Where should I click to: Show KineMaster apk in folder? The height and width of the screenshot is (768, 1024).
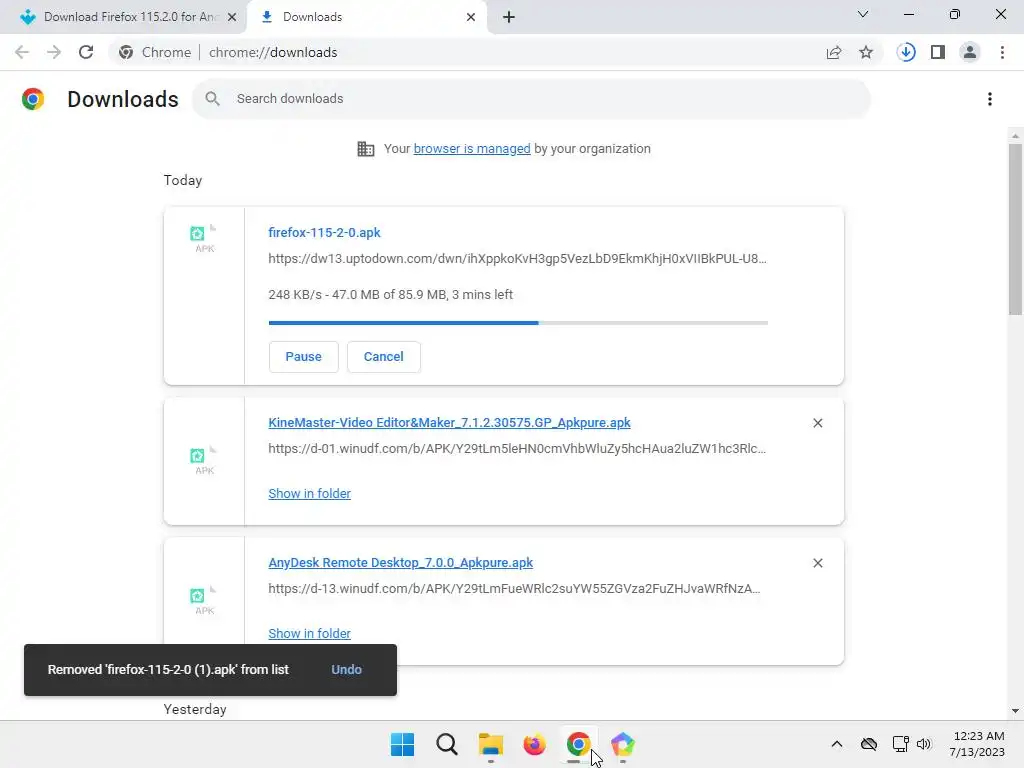point(310,494)
